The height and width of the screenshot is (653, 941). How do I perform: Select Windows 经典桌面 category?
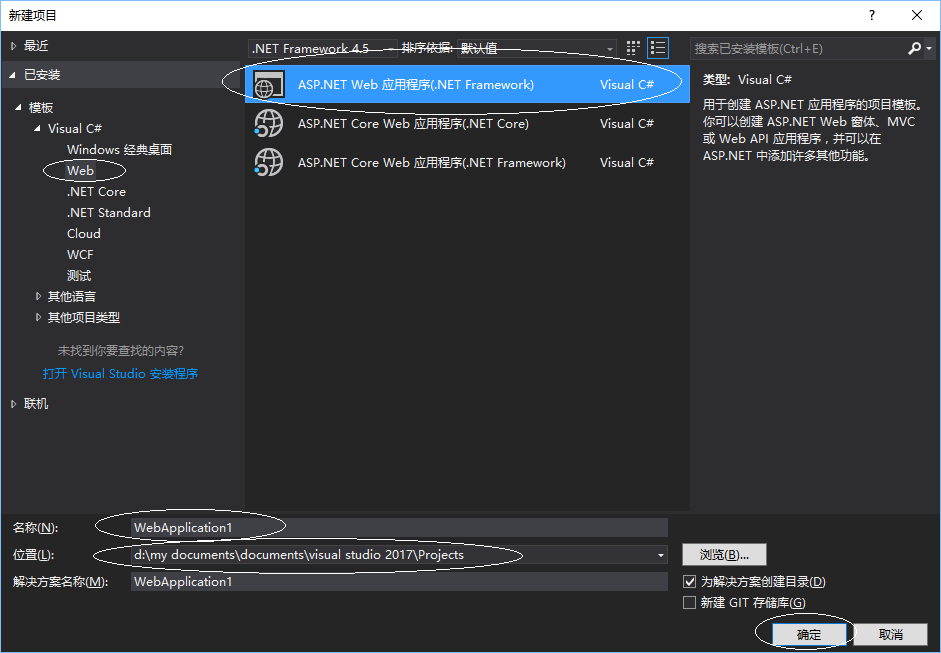pyautogui.click(x=119, y=149)
